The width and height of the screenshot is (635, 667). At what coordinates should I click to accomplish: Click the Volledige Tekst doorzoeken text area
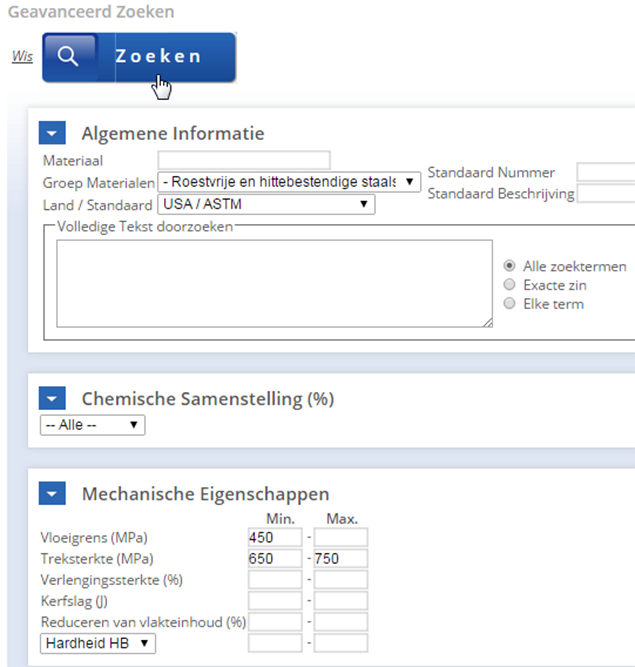tap(275, 284)
